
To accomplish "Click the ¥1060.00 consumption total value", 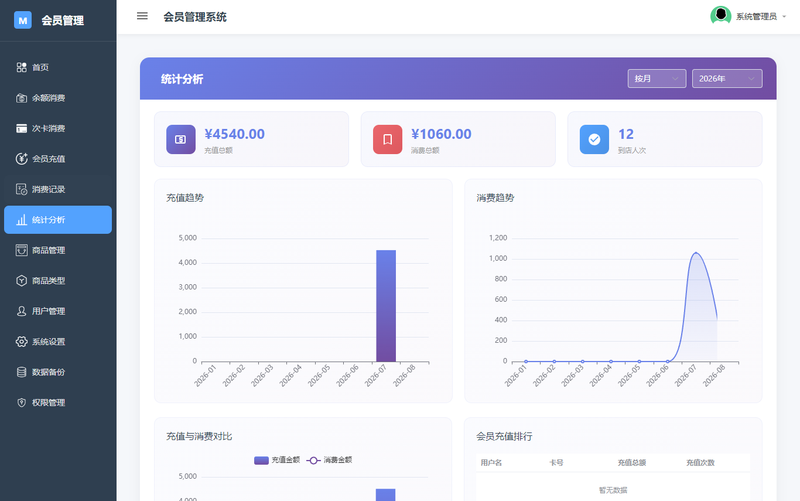I will point(441,134).
